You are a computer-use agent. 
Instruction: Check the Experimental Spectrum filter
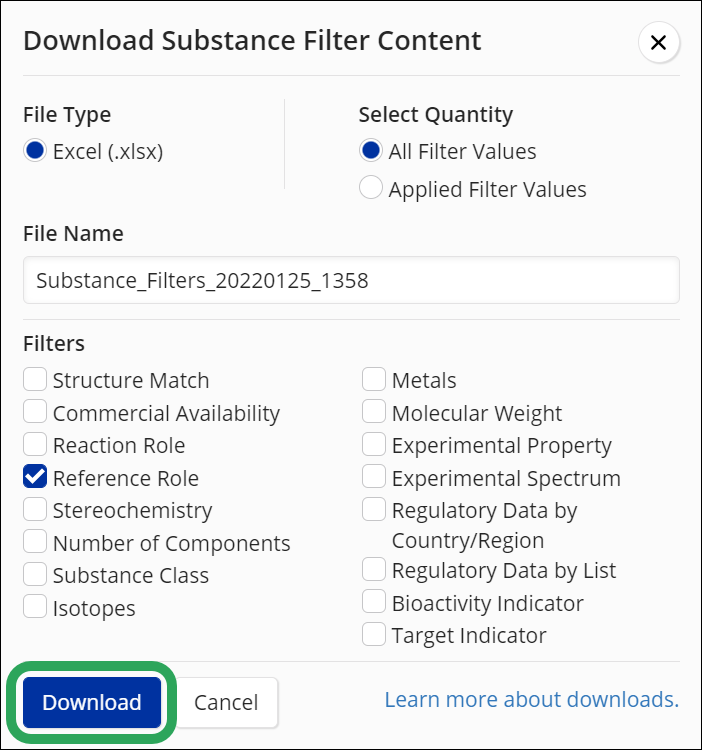point(374,477)
